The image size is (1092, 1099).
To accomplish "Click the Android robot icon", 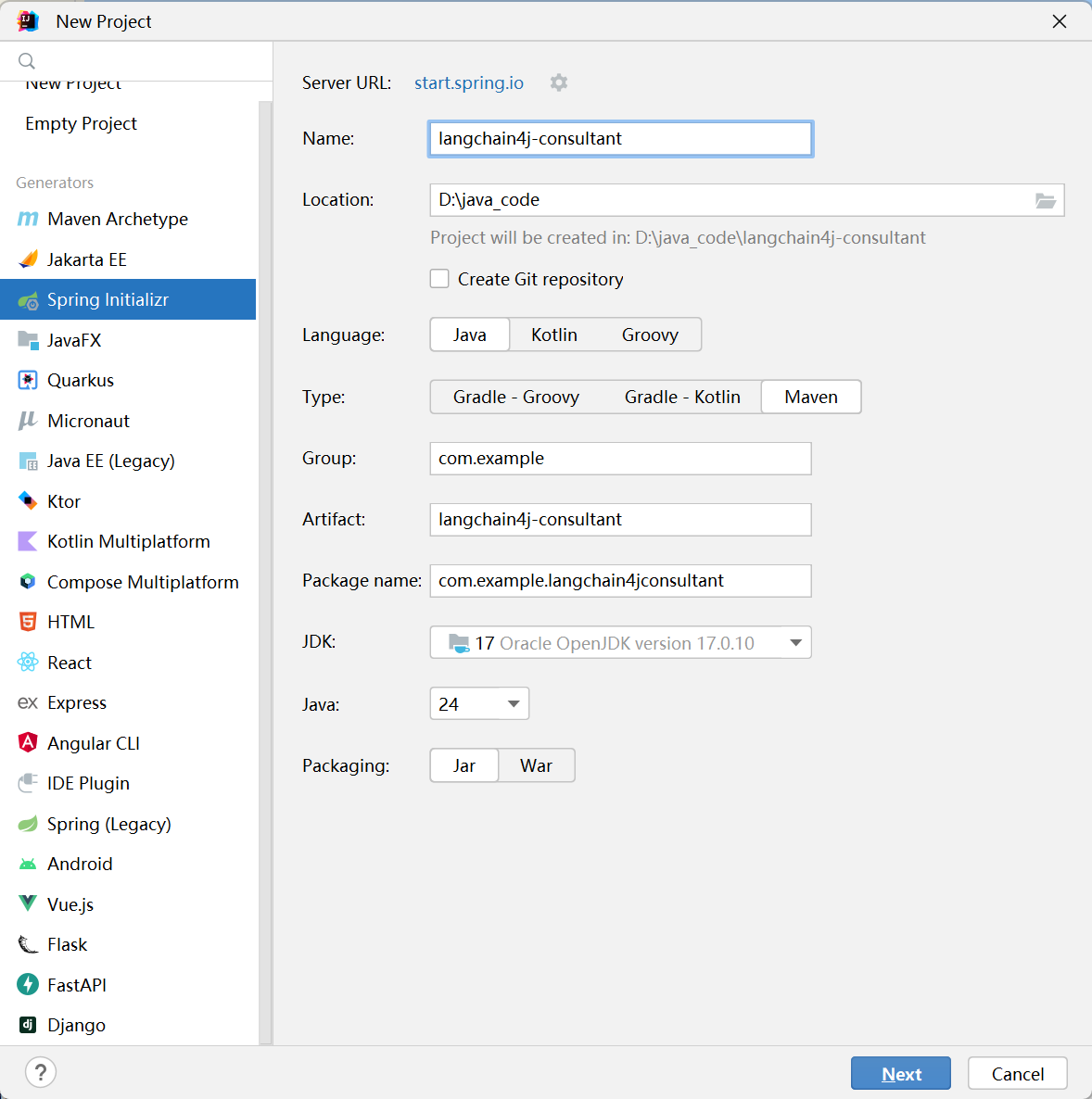I will pos(28,865).
